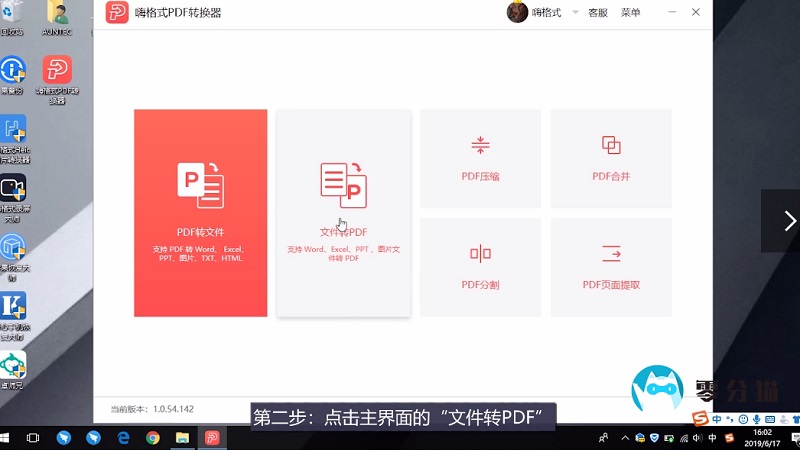Choose the PDF分割 split tool
This screenshot has height=450, width=800.
tap(480, 266)
